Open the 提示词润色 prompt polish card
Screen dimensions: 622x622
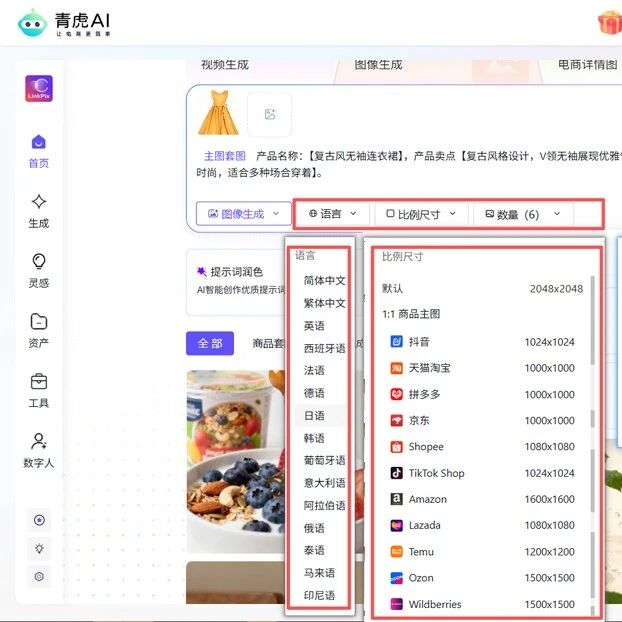[236, 282]
